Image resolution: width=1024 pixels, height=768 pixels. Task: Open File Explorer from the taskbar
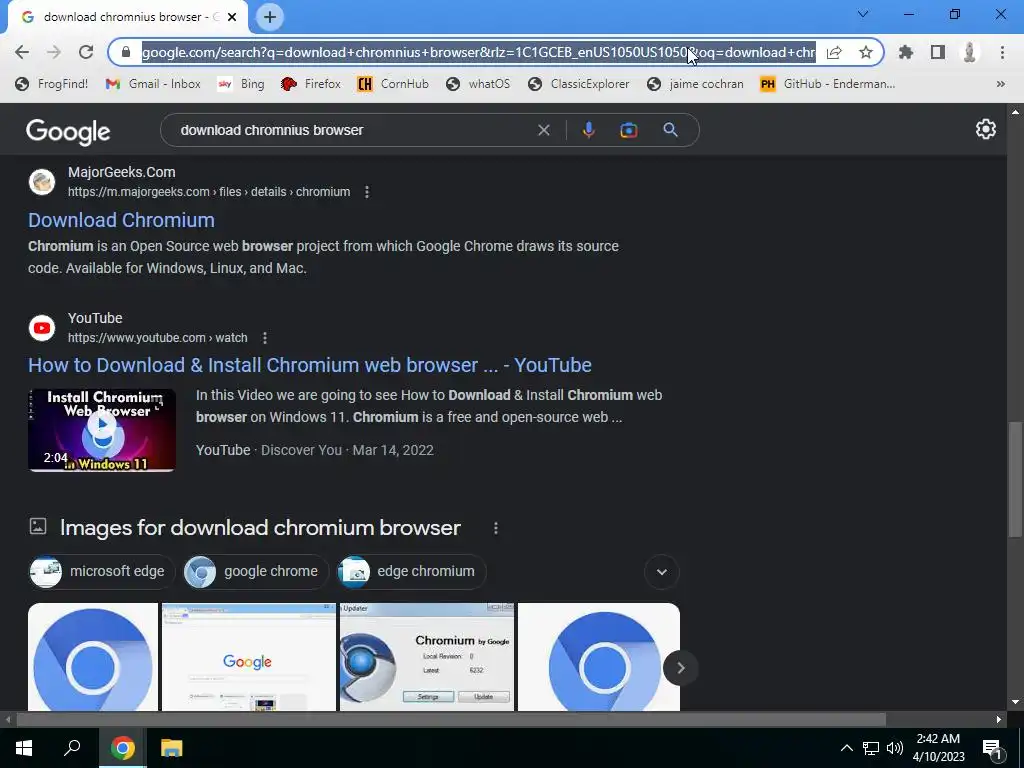(x=172, y=748)
